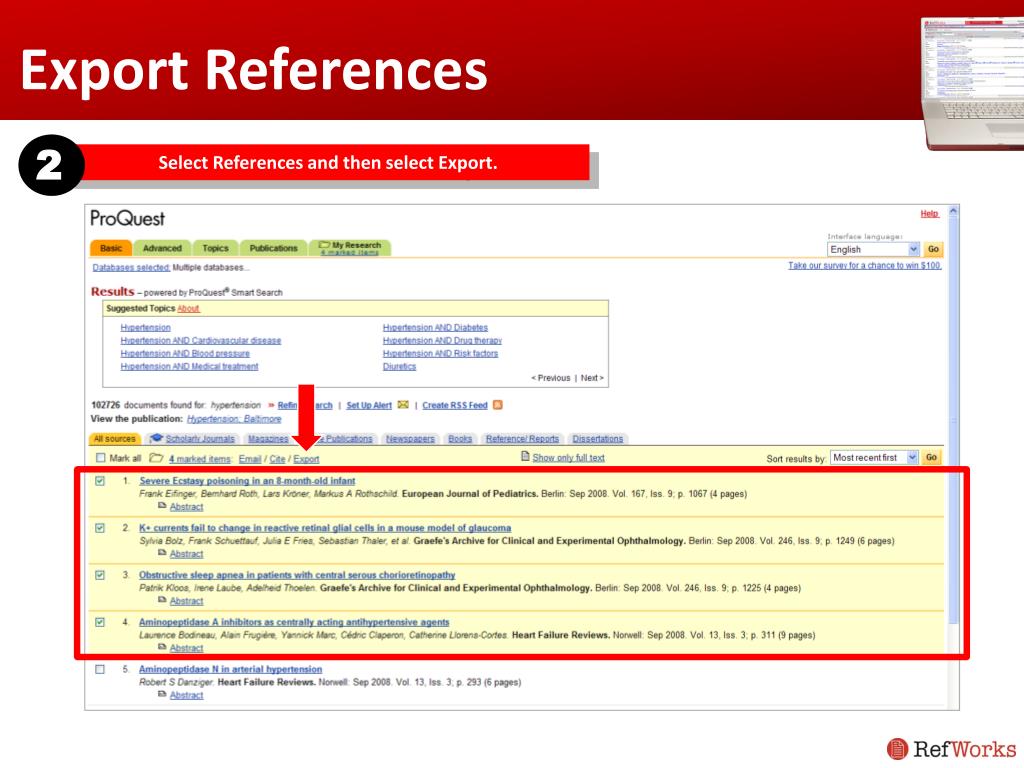1024x768 pixels.
Task: Click the Email marked items link
Action: click(250, 459)
